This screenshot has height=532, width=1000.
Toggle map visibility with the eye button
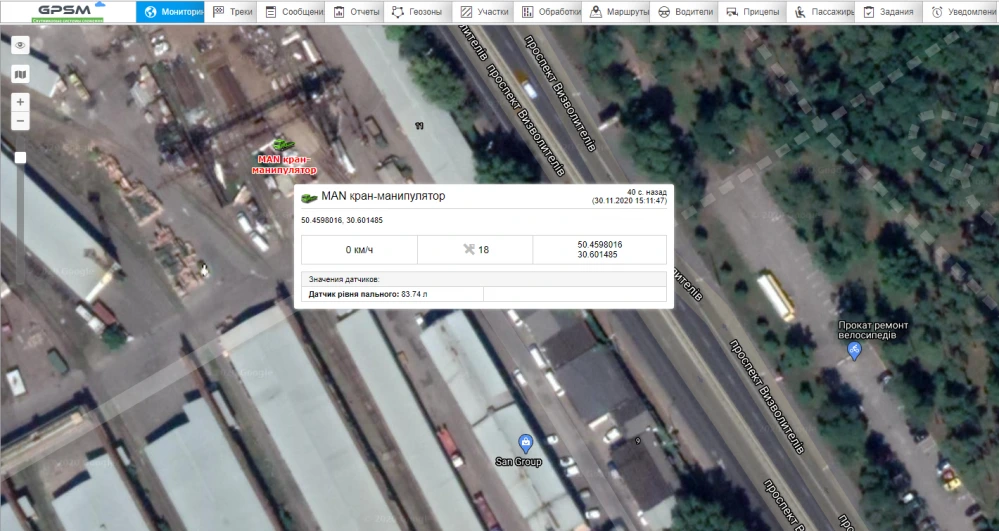pos(20,46)
